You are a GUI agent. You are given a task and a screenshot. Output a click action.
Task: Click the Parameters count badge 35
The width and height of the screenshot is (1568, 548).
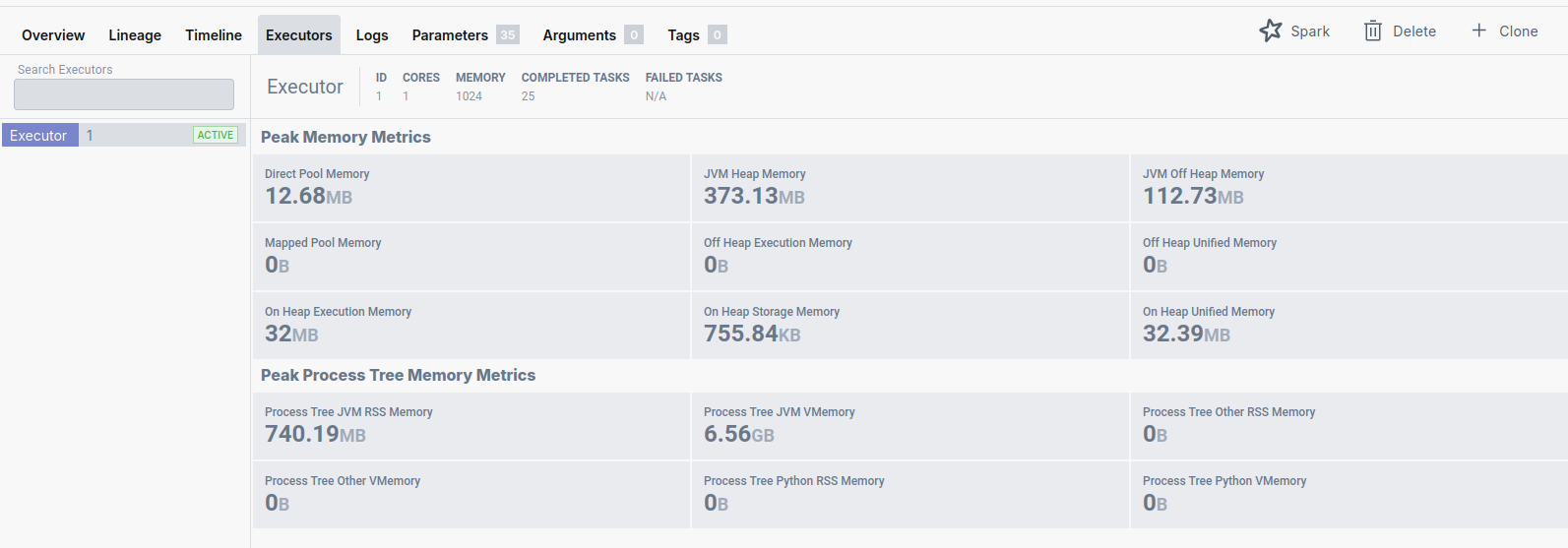pos(508,35)
